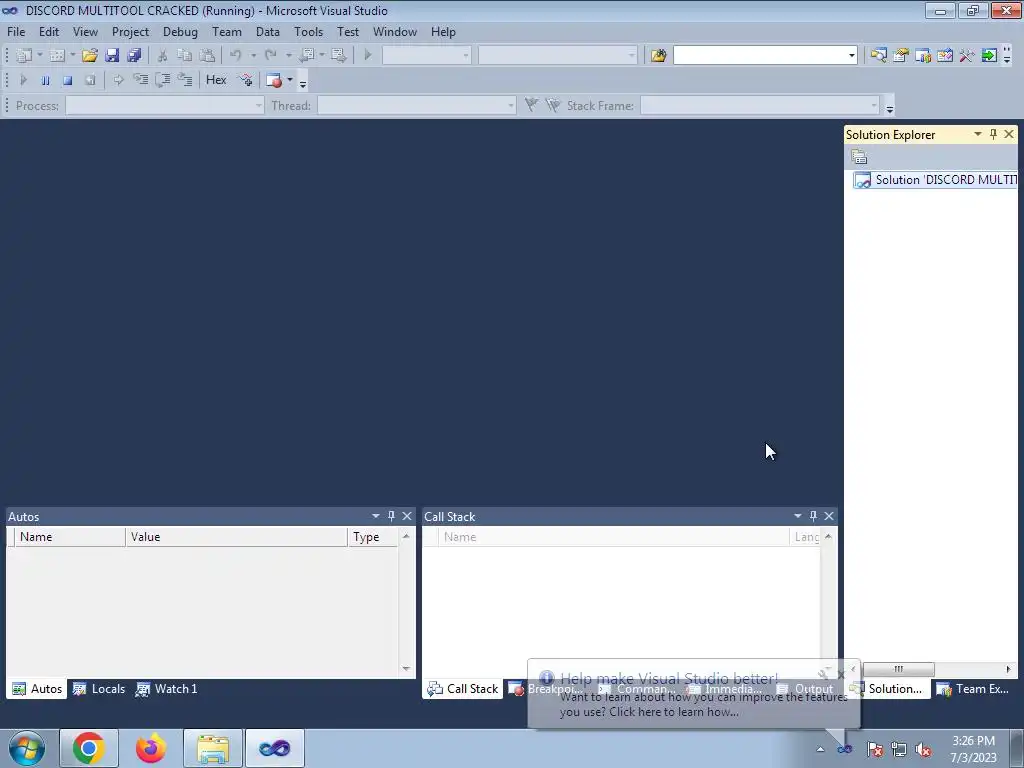This screenshot has height=768, width=1024.
Task: Click the Step Into icon
Action: (140, 80)
